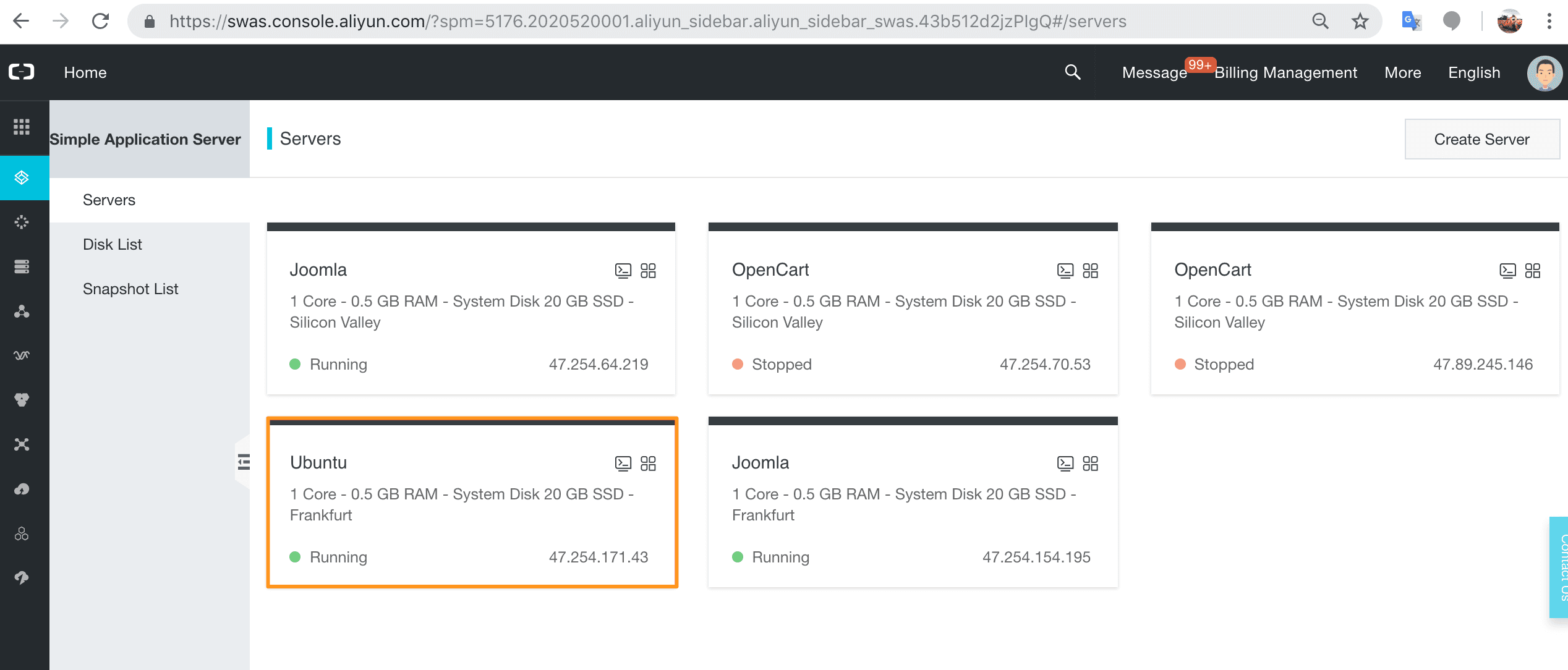Click the Alibaba Cloud logo icon

[22, 72]
